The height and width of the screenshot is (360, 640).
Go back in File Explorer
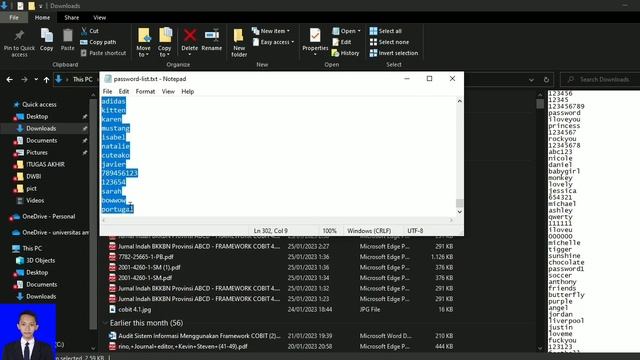(x=9, y=80)
